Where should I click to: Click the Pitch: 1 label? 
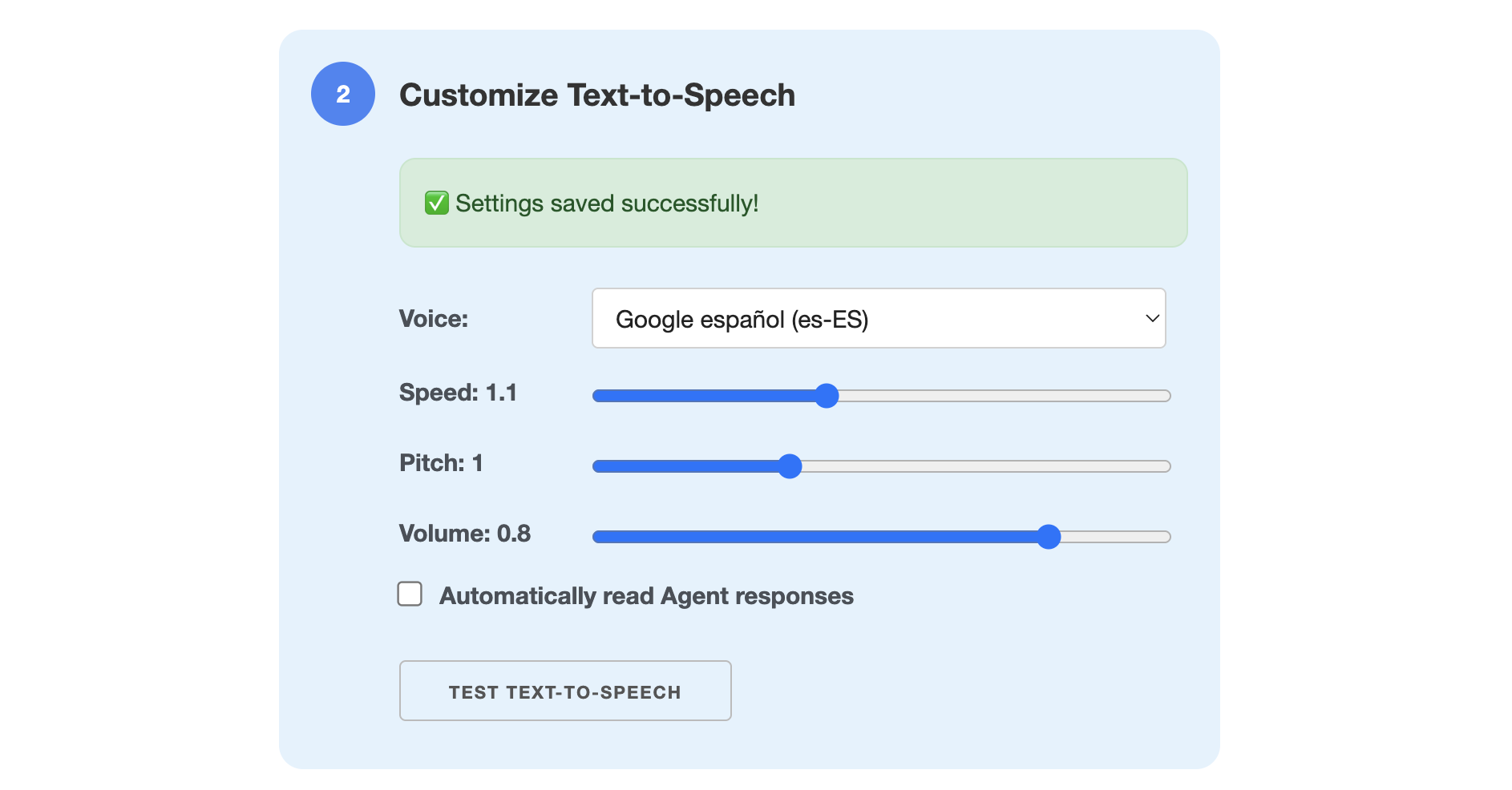click(441, 463)
